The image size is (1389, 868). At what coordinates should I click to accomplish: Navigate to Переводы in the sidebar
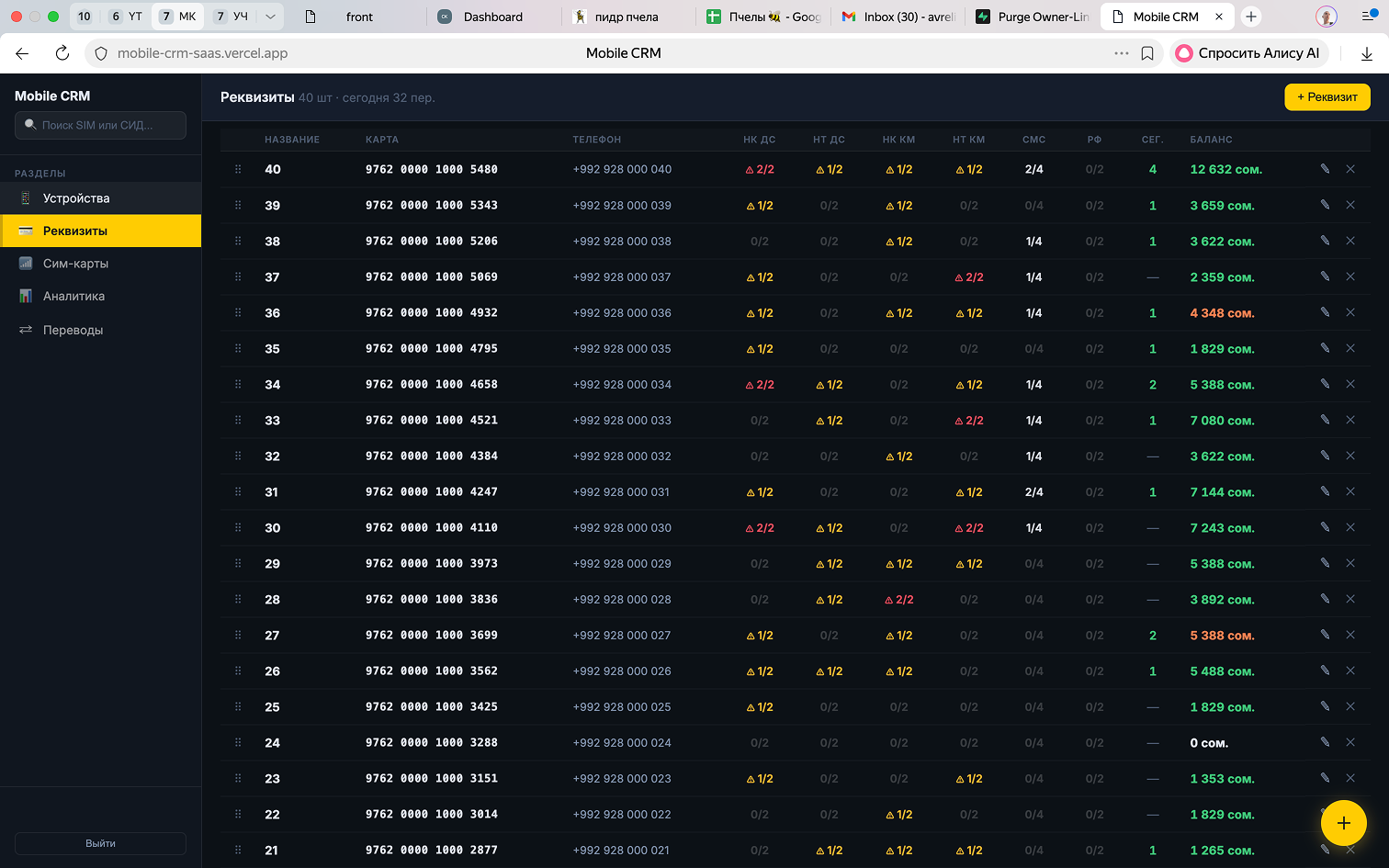point(101,330)
